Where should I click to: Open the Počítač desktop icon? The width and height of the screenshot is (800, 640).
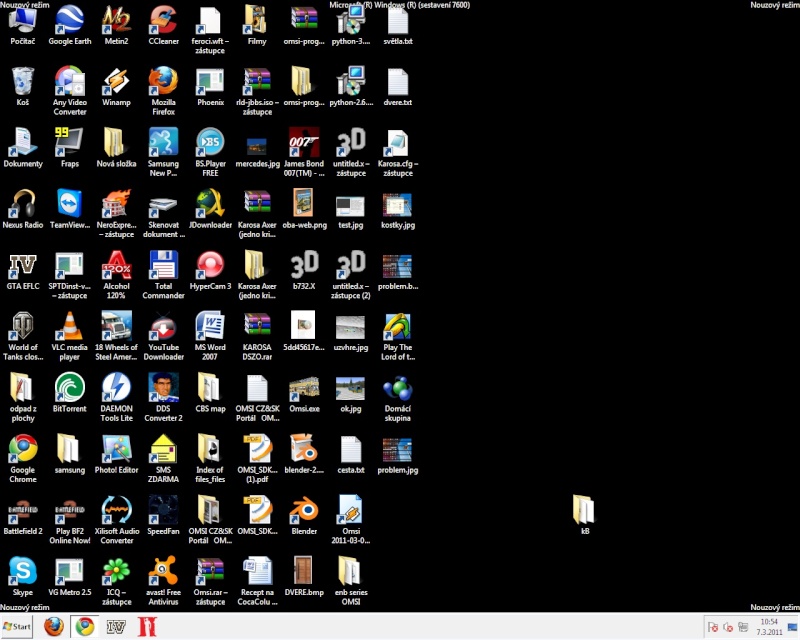point(22,26)
